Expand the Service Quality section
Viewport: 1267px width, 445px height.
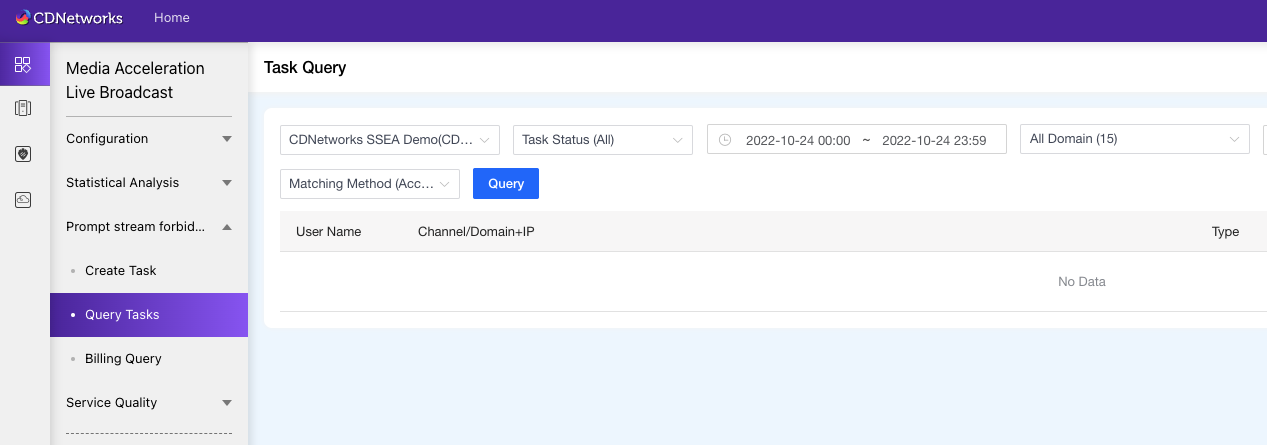[149, 403]
